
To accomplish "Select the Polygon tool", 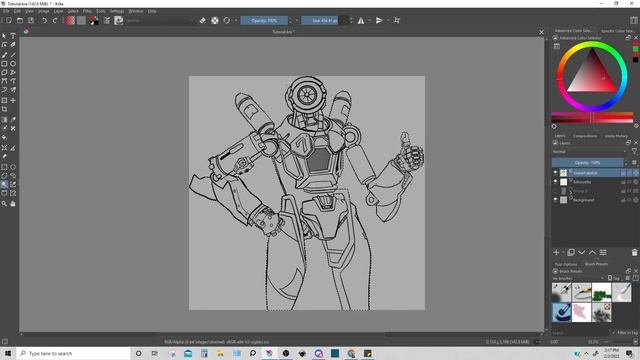I will tap(4, 72).
